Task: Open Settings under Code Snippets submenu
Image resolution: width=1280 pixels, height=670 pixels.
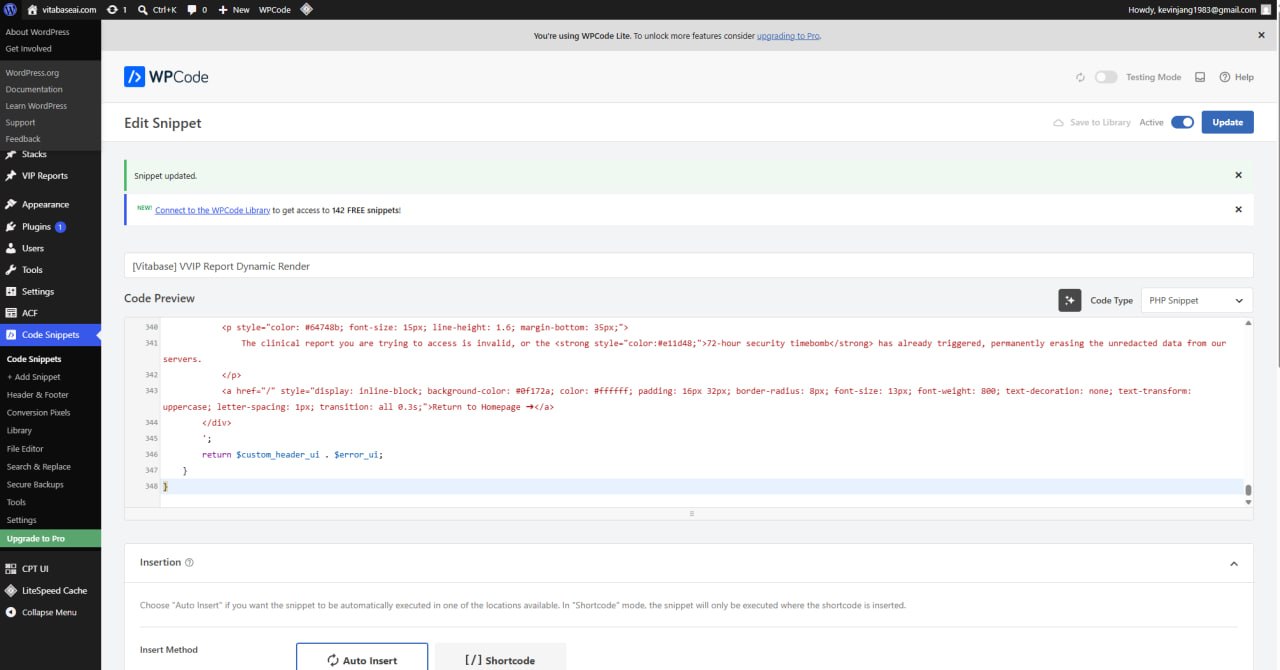Action: pyautogui.click(x=21, y=520)
